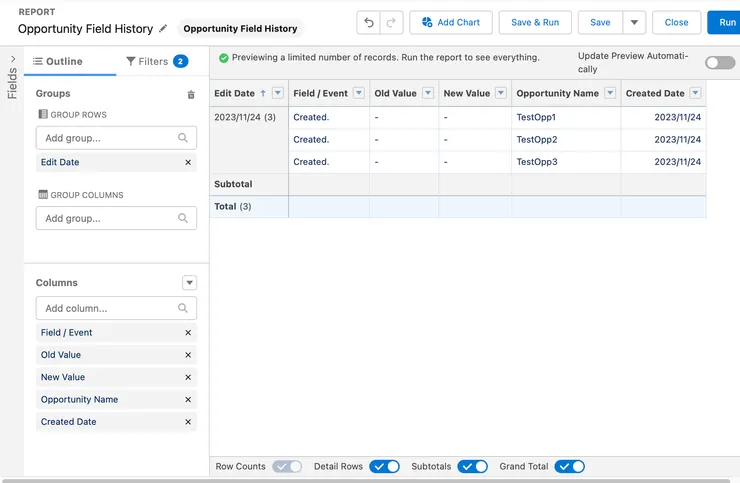This screenshot has height=483, width=740.
Task: Open the Created Date column menu
Action: [695, 93]
